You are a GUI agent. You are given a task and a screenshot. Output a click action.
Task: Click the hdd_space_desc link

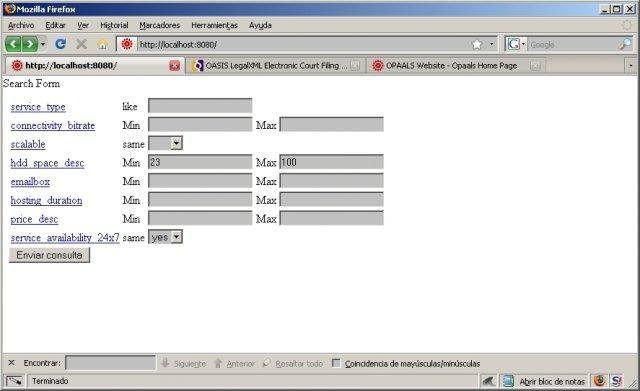47,163
